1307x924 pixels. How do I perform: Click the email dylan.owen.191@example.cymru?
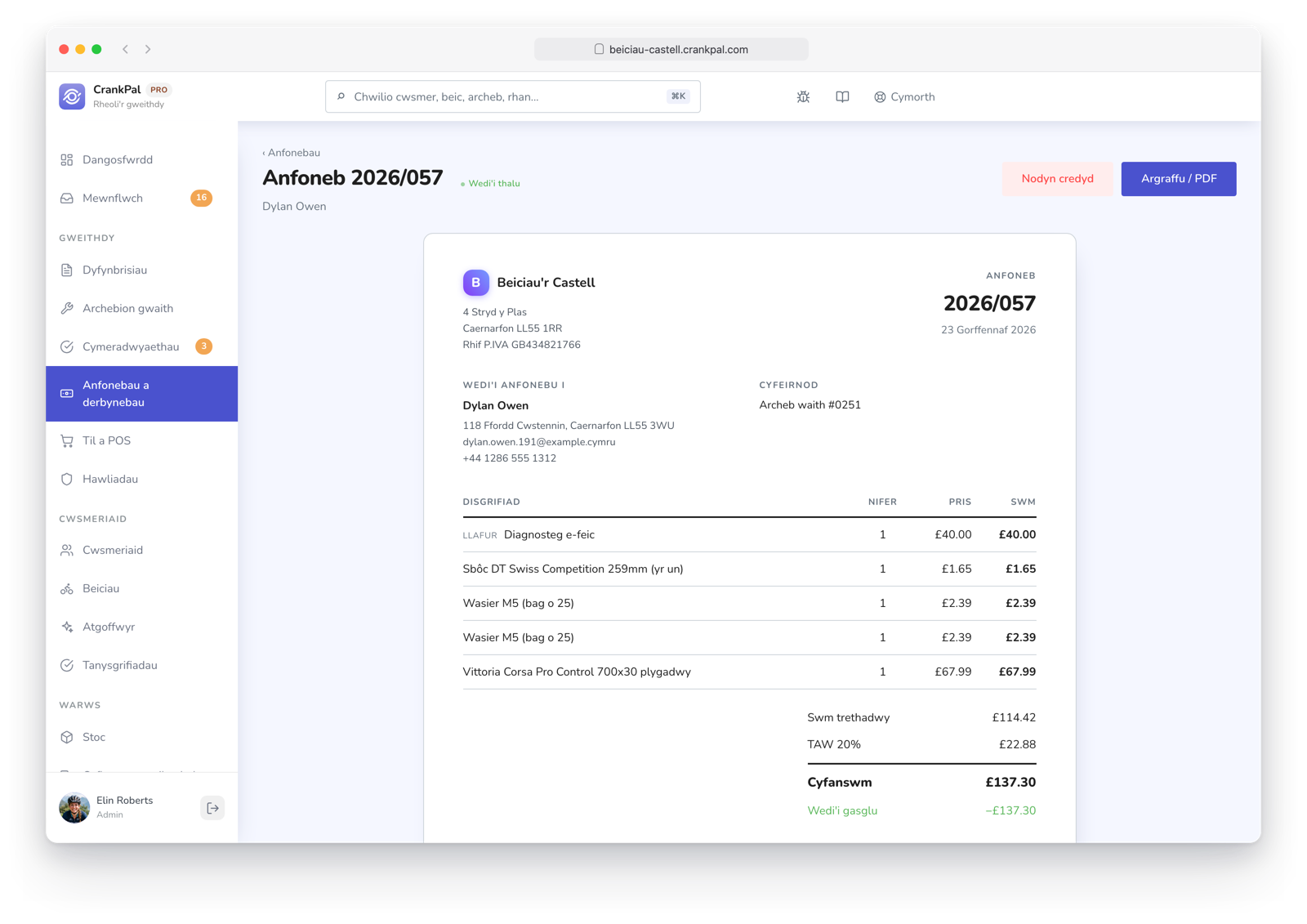(539, 442)
